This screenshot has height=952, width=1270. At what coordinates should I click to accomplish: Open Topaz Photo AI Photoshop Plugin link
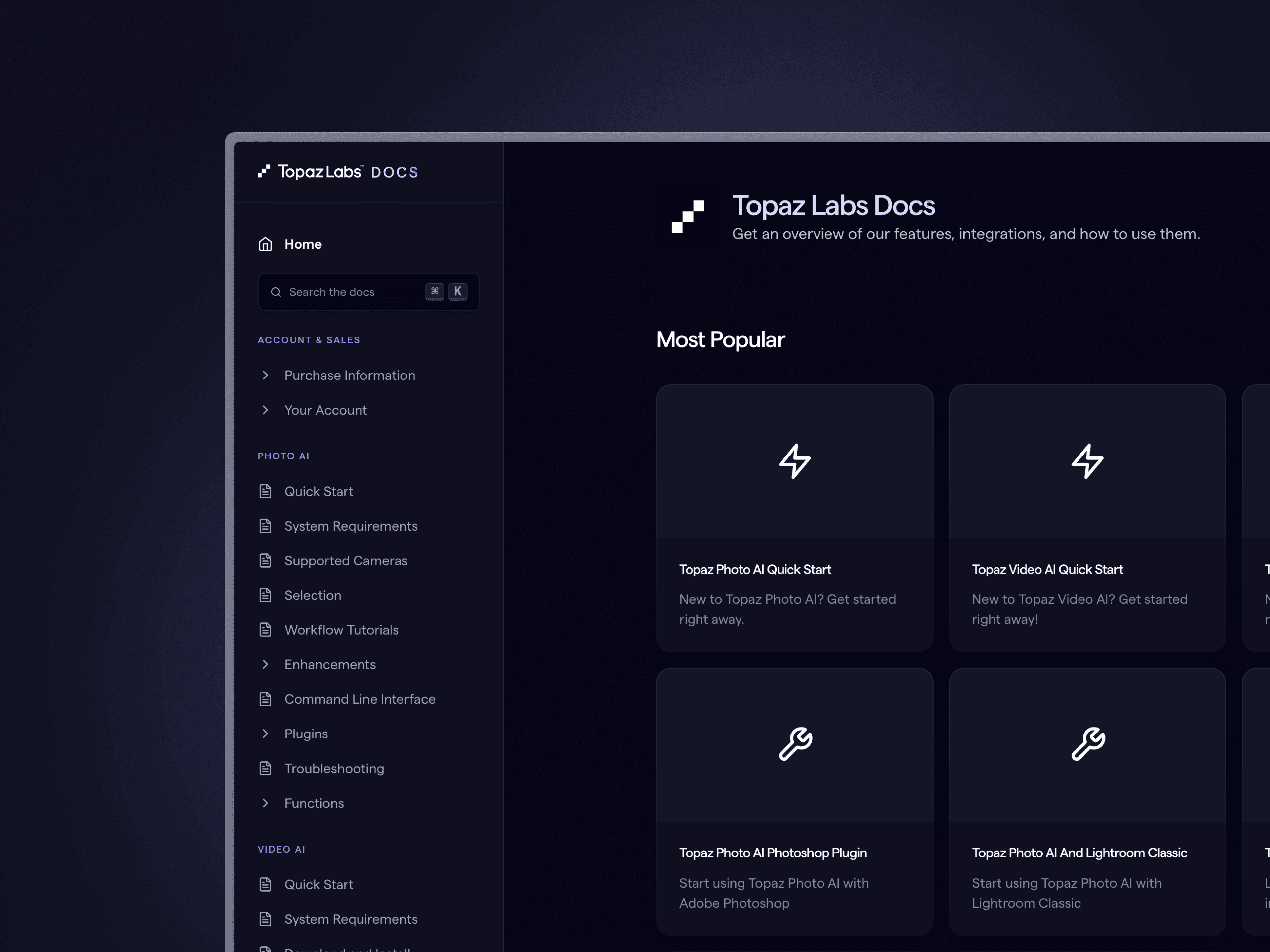772,853
